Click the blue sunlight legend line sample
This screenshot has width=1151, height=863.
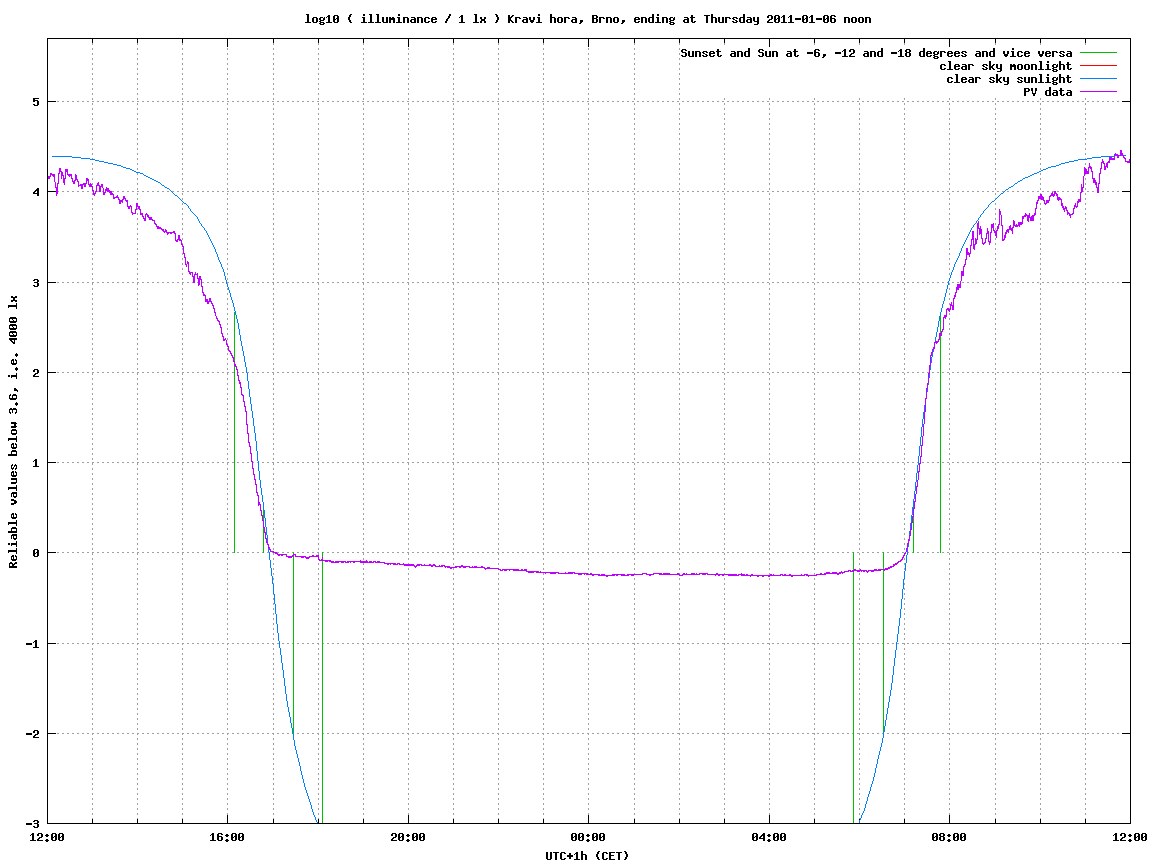point(1098,79)
